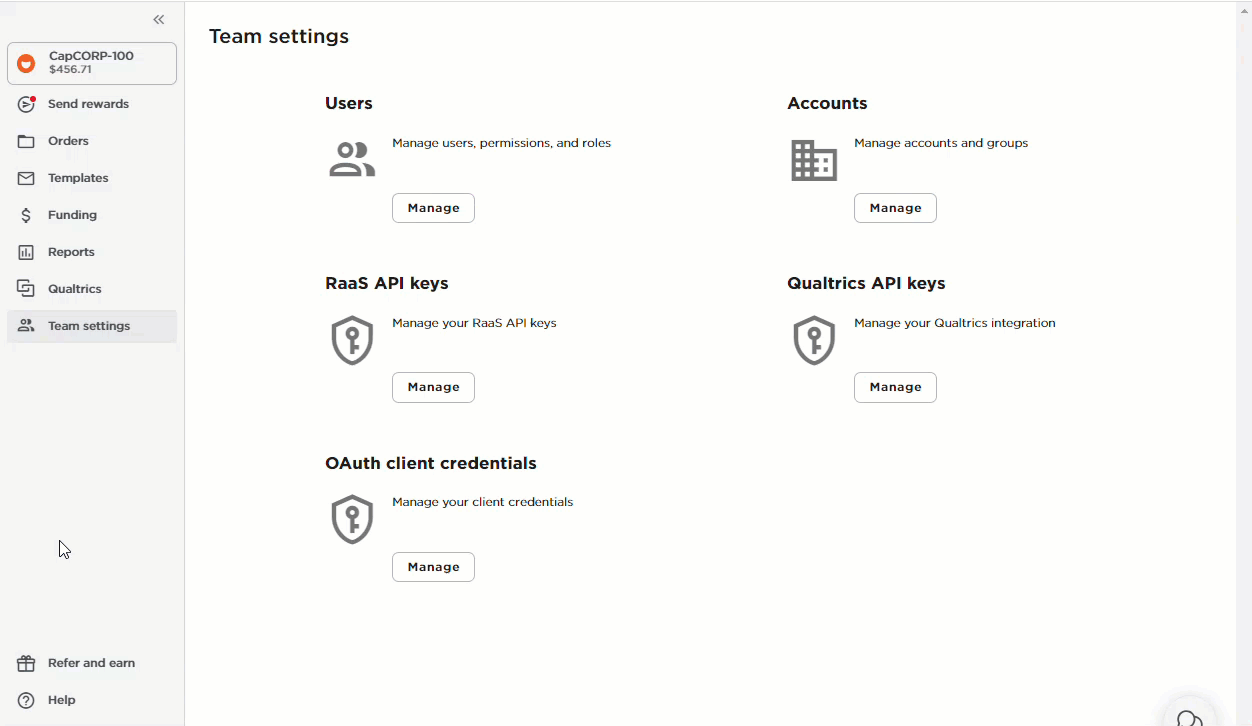Click Manage under Users

[x=433, y=208]
